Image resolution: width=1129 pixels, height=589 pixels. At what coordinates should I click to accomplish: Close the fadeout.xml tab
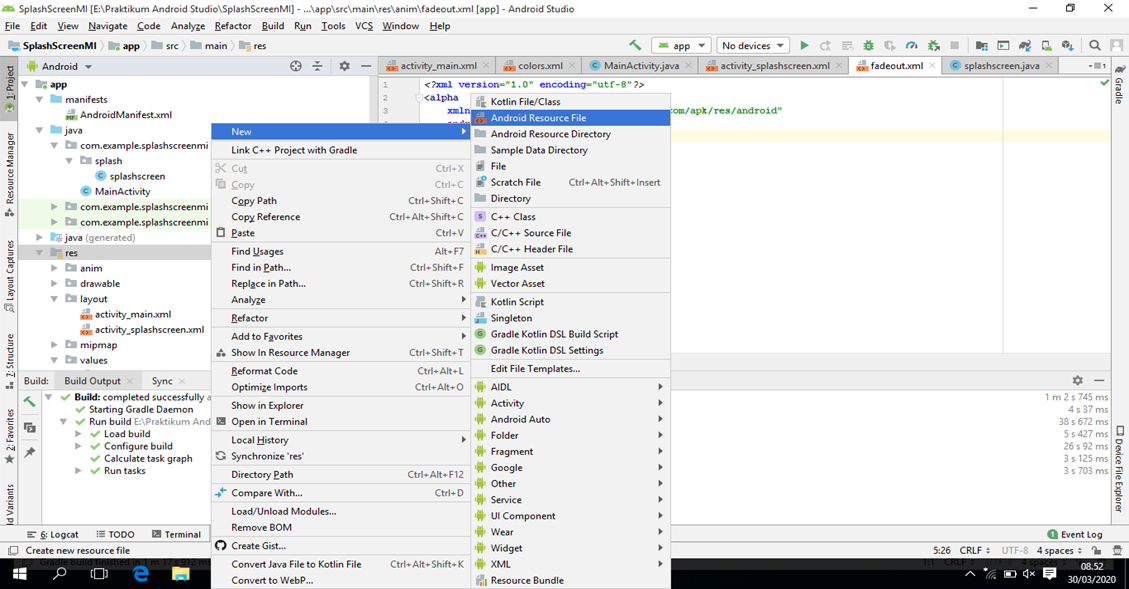point(932,66)
